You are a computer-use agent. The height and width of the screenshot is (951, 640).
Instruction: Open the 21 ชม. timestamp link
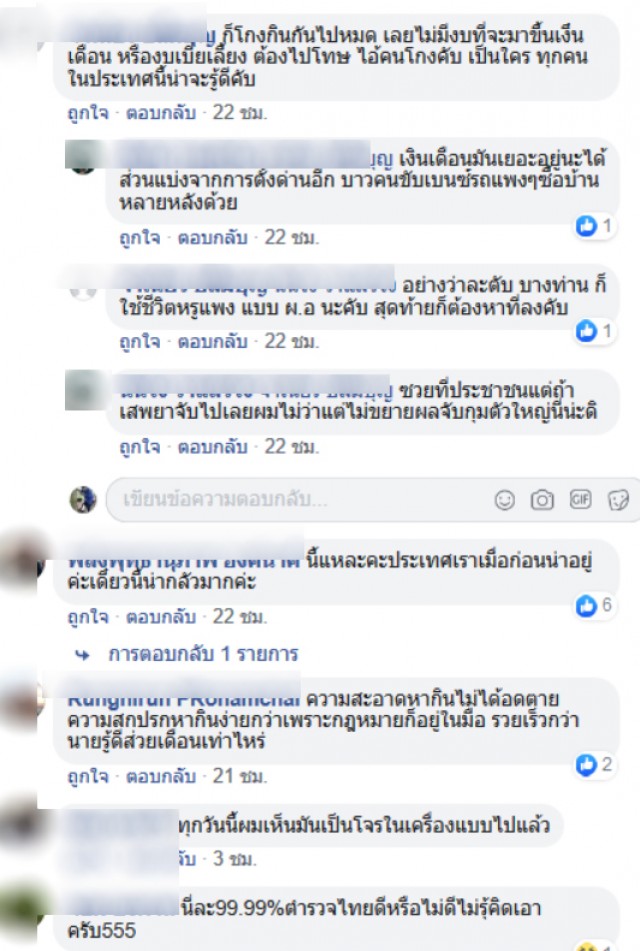click(240, 776)
